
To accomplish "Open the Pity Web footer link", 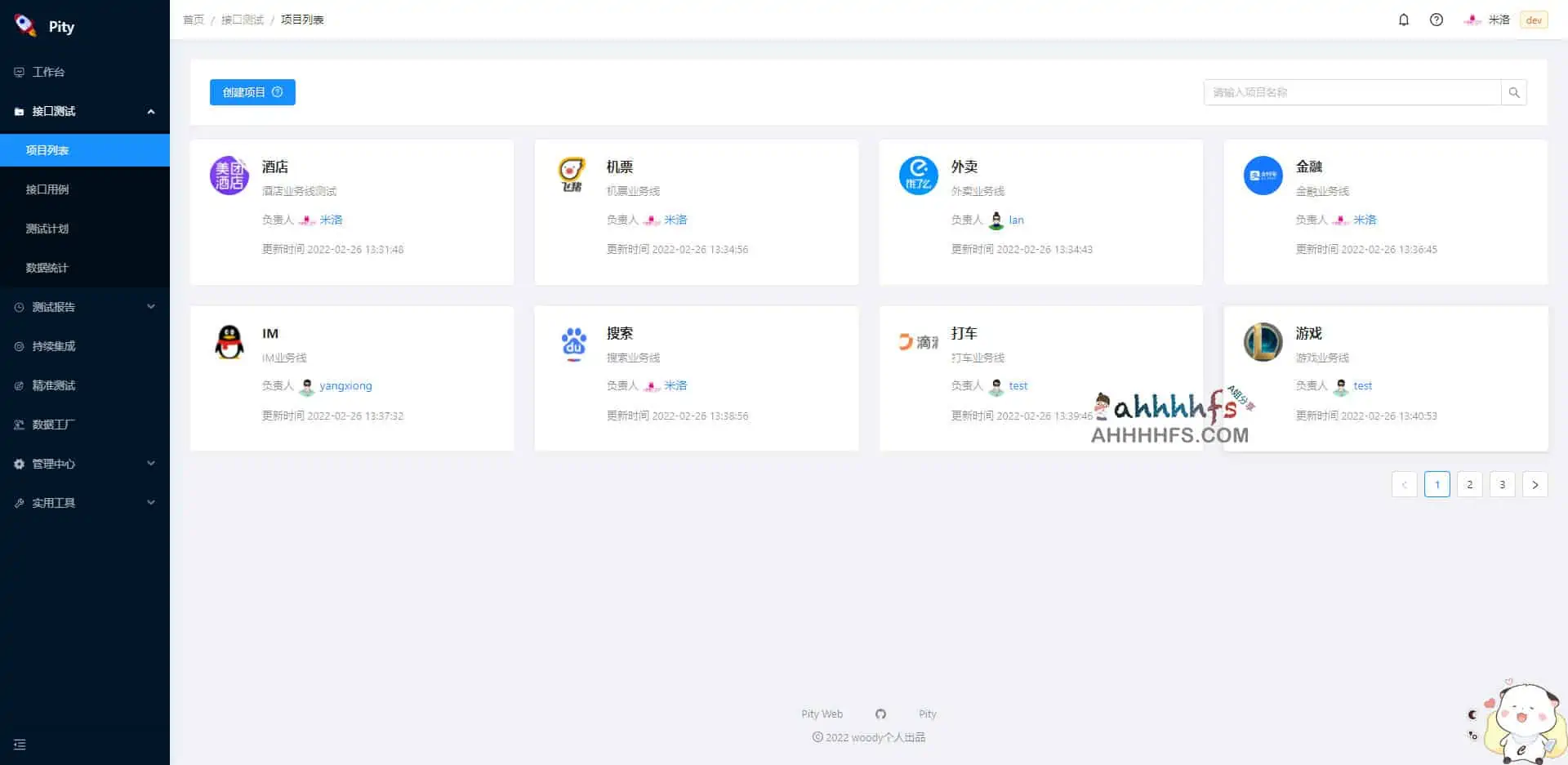I will (x=822, y=714).
